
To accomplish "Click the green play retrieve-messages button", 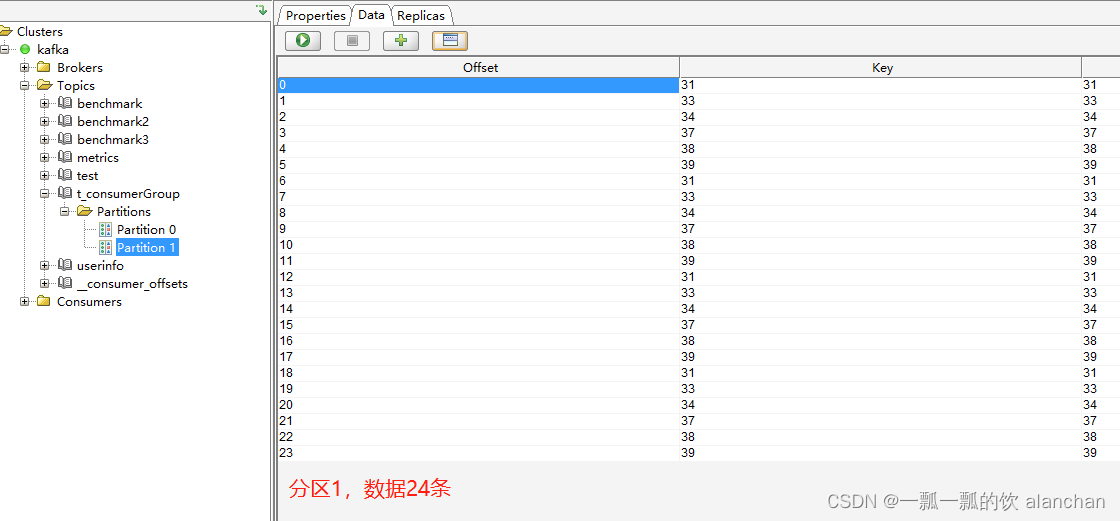I will [303, 41].
